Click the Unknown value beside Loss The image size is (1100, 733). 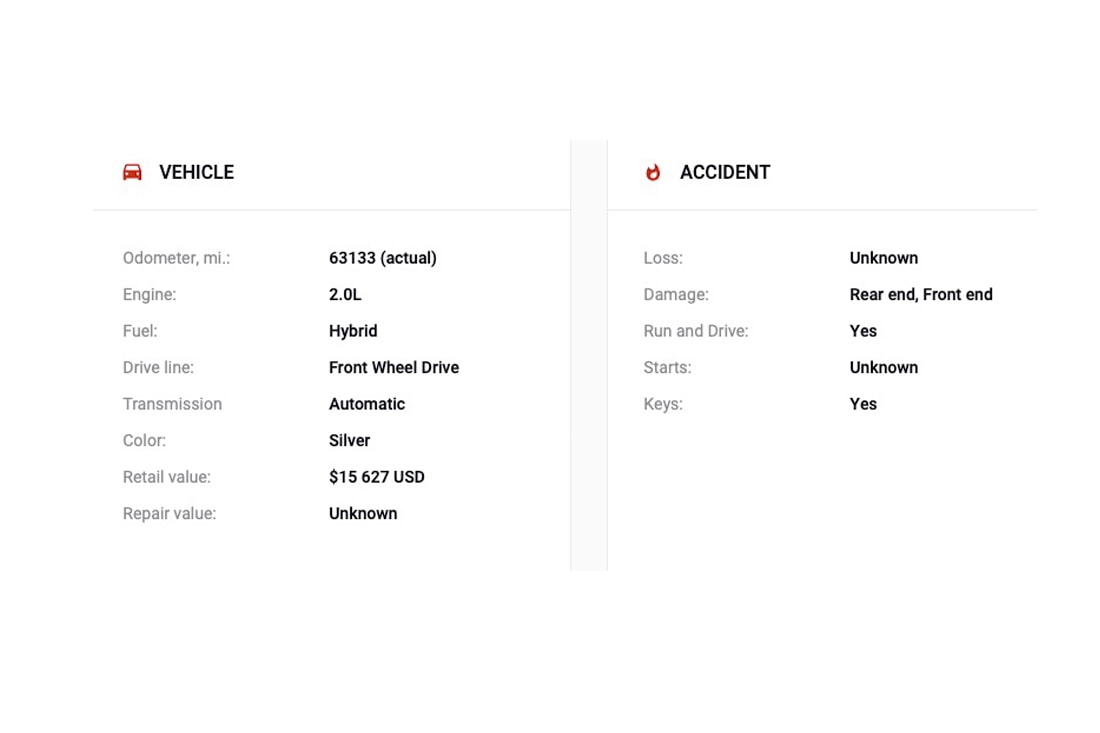point(884,258)
